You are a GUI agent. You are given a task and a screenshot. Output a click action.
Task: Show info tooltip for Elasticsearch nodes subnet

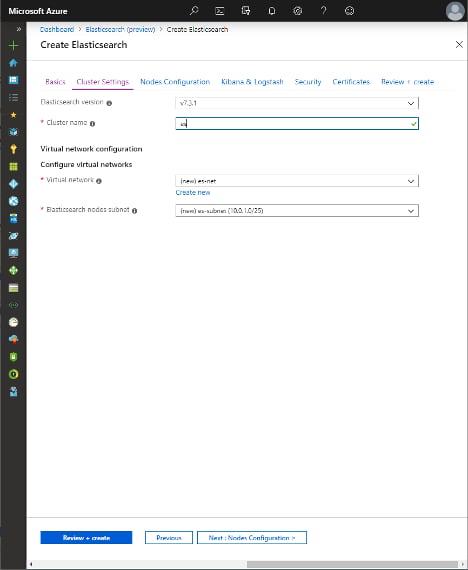135,211
